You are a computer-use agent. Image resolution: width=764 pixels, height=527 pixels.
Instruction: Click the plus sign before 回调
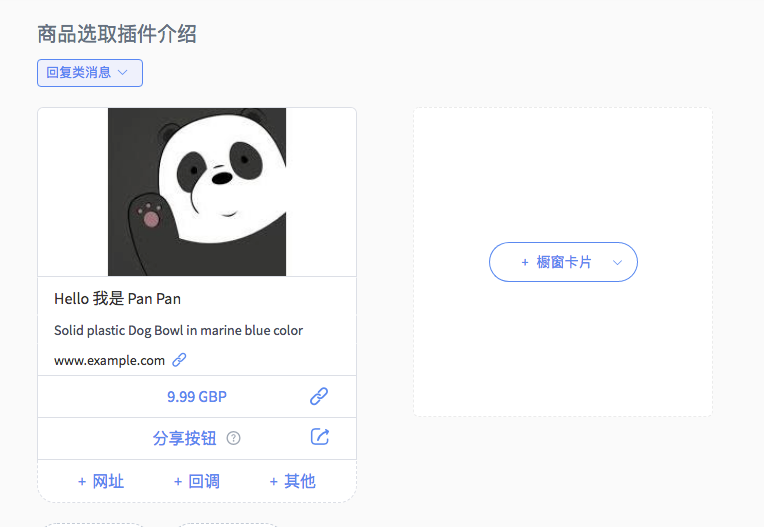[x=178, y=482]
